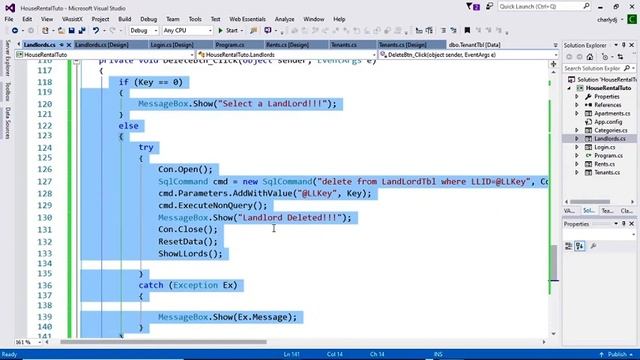Open the editor zoom percentage dropdown
The width and height of the screenshot is (640, 360).
pos(28,342)
